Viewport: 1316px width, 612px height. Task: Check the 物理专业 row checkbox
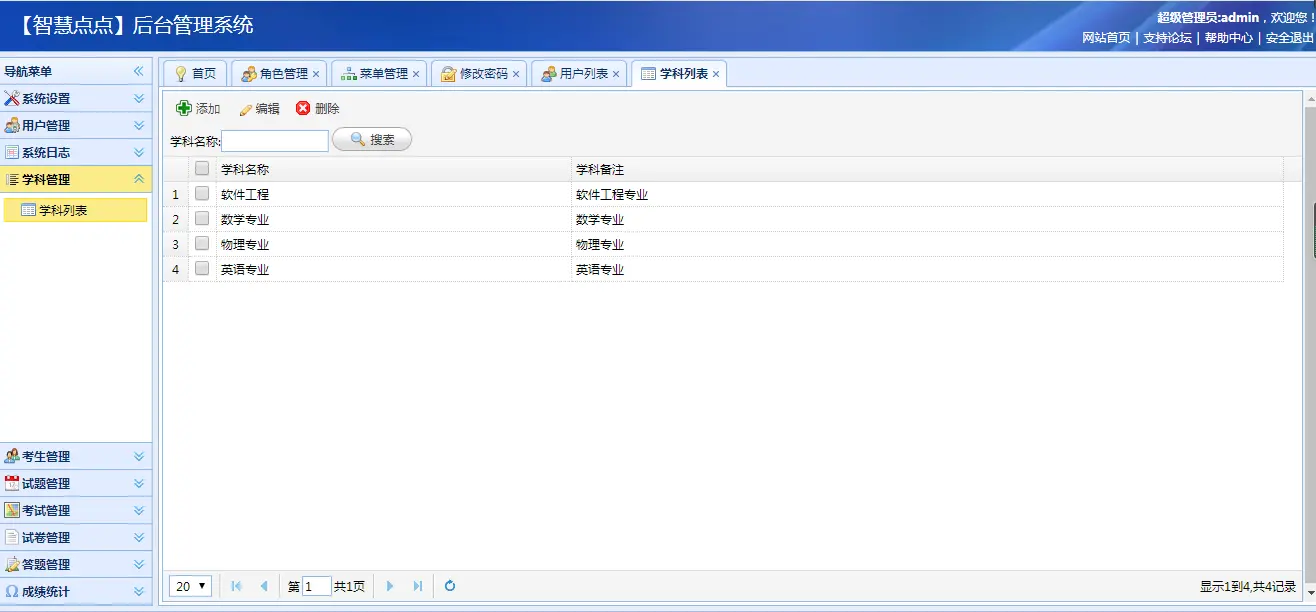[x=202, y=244]
